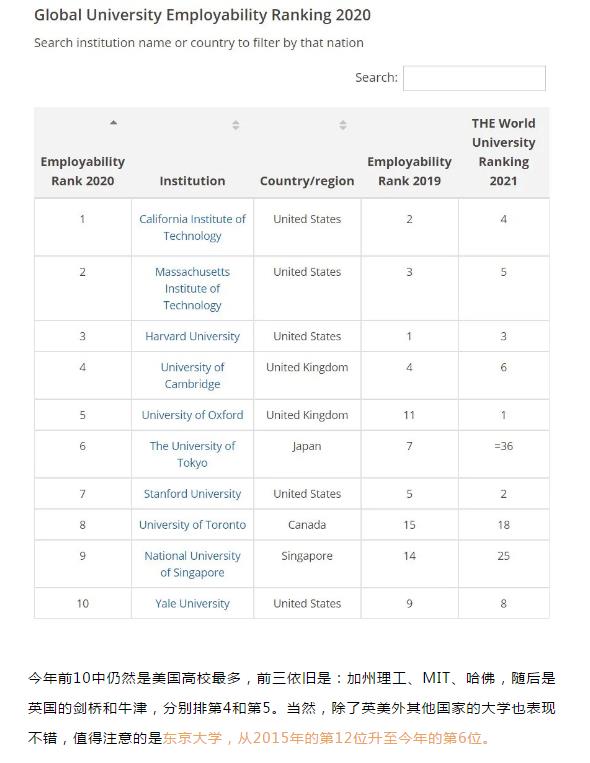590x763 pixels.
Task: Open Massachusetts Institute of Technology link
Action: [192, 289]
